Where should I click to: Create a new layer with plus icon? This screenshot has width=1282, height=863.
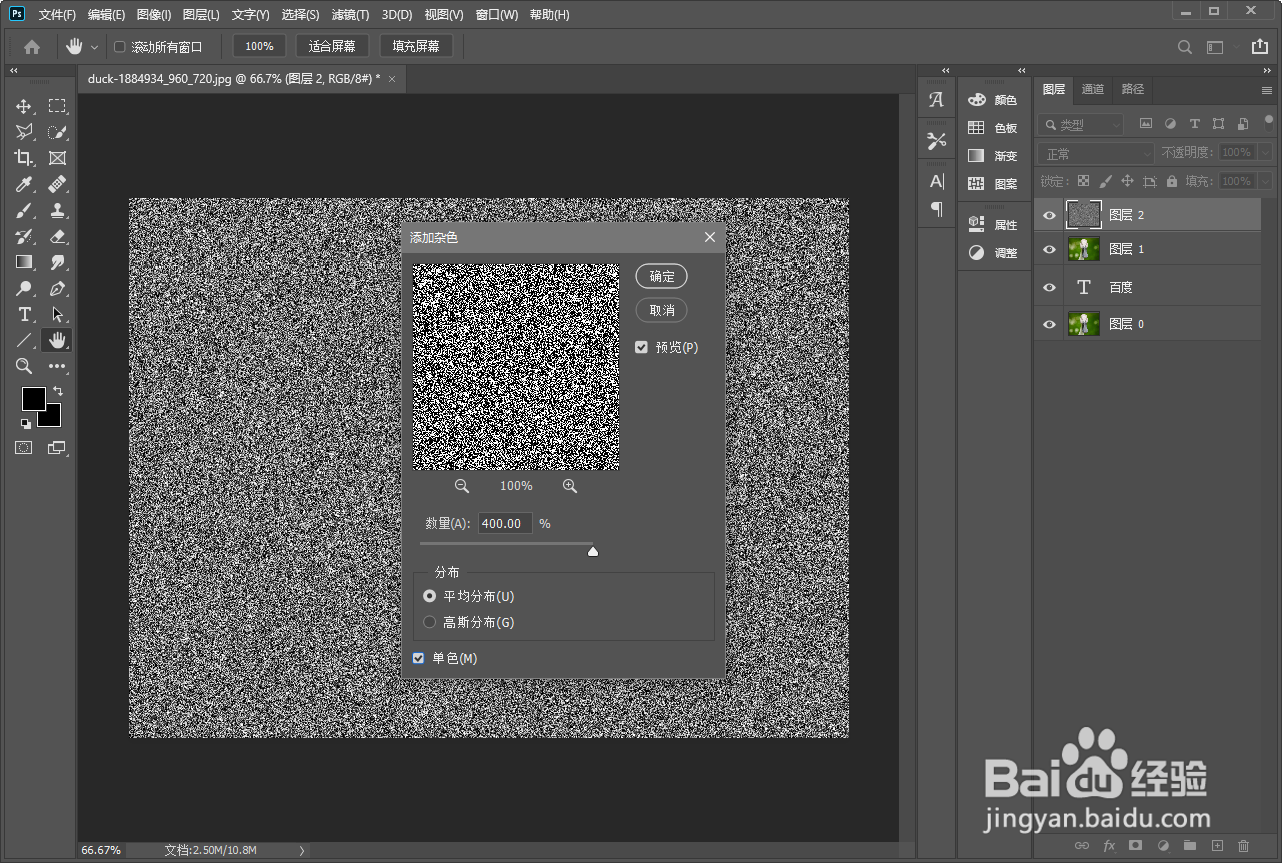tap(1217, 846)
